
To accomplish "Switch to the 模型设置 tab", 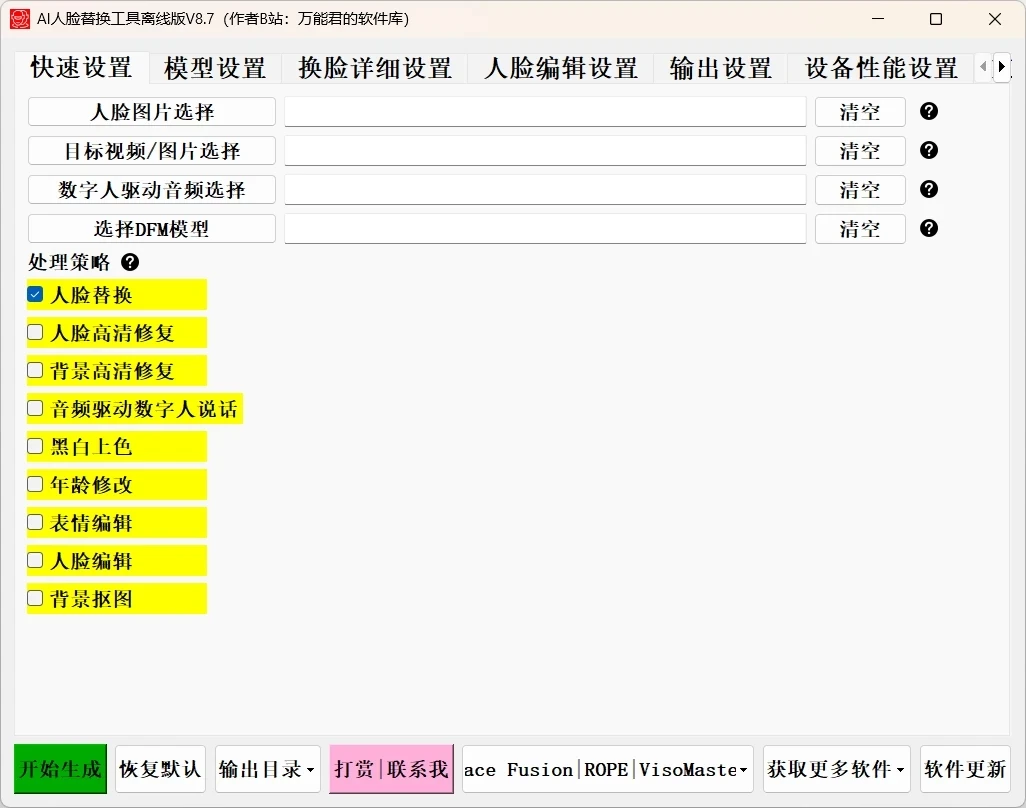I will pyautogui.click(x=215, y=68).
